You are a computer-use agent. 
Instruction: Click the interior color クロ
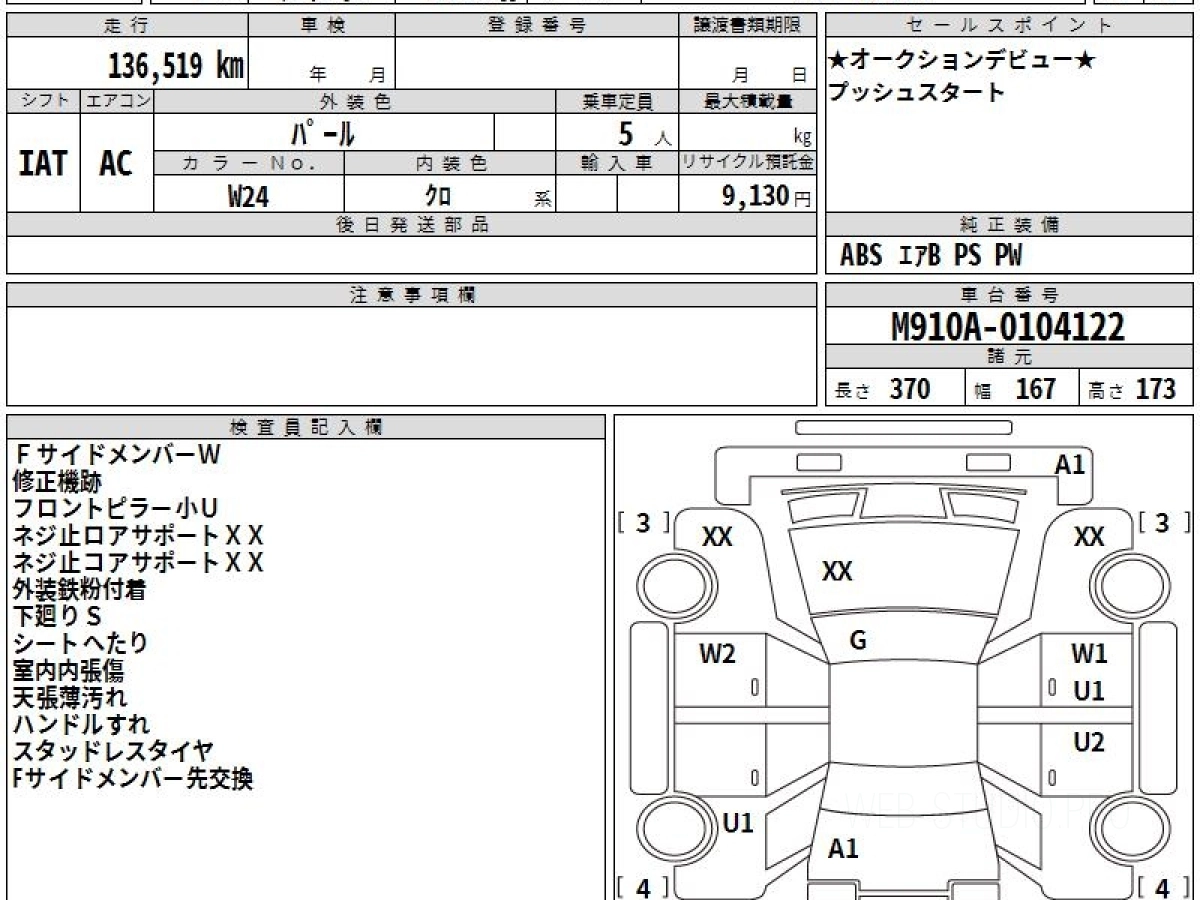tap(438, 196)
